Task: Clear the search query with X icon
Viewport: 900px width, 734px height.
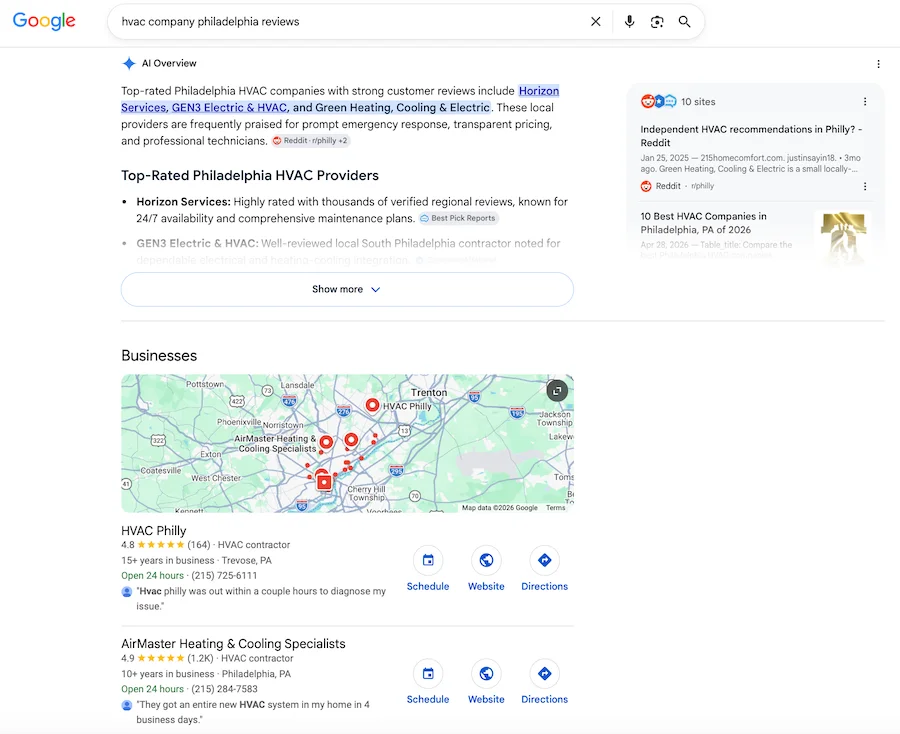Action: click(x=596, y=22)
